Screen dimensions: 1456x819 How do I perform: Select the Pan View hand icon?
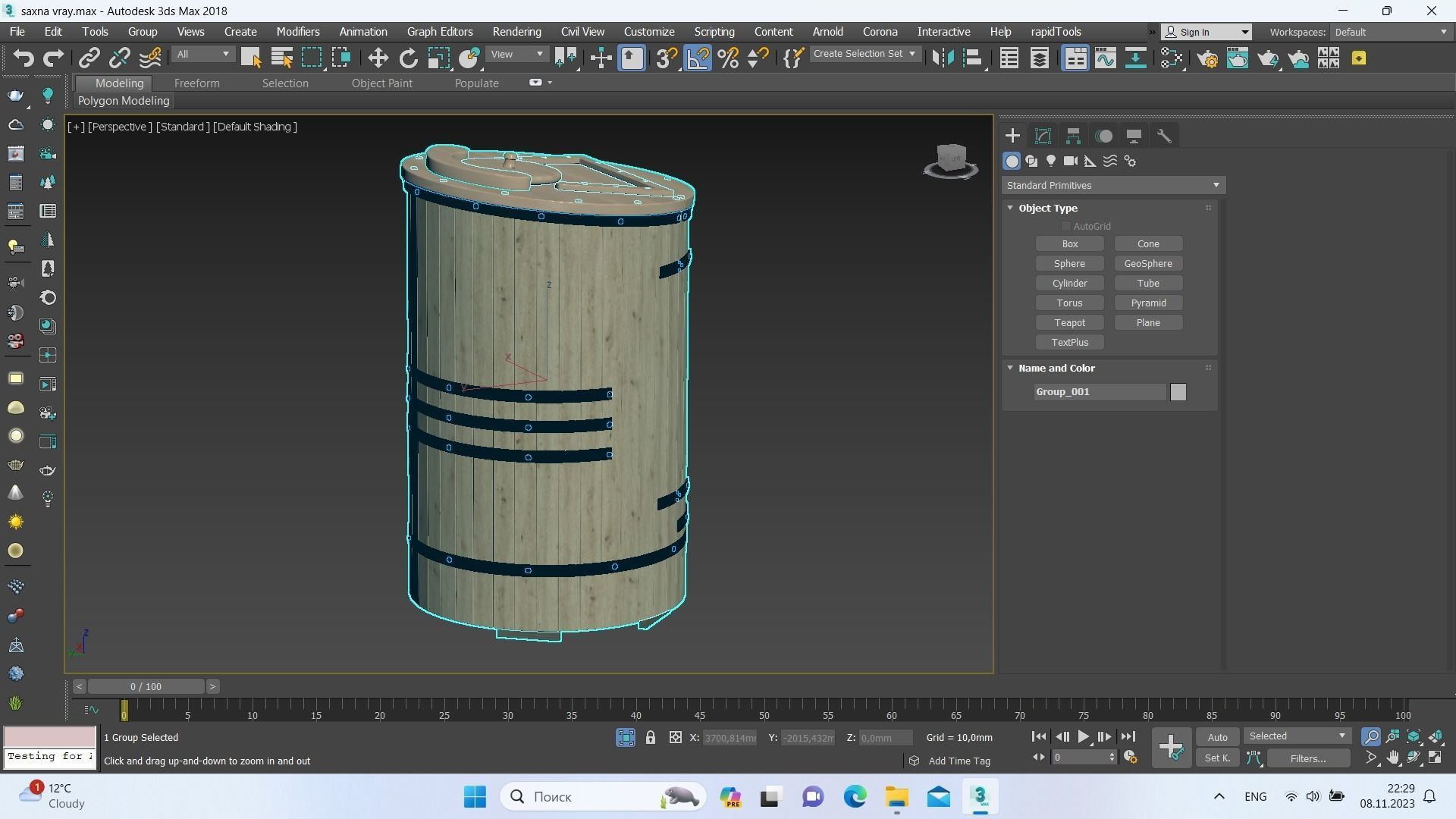point(1393,758)
